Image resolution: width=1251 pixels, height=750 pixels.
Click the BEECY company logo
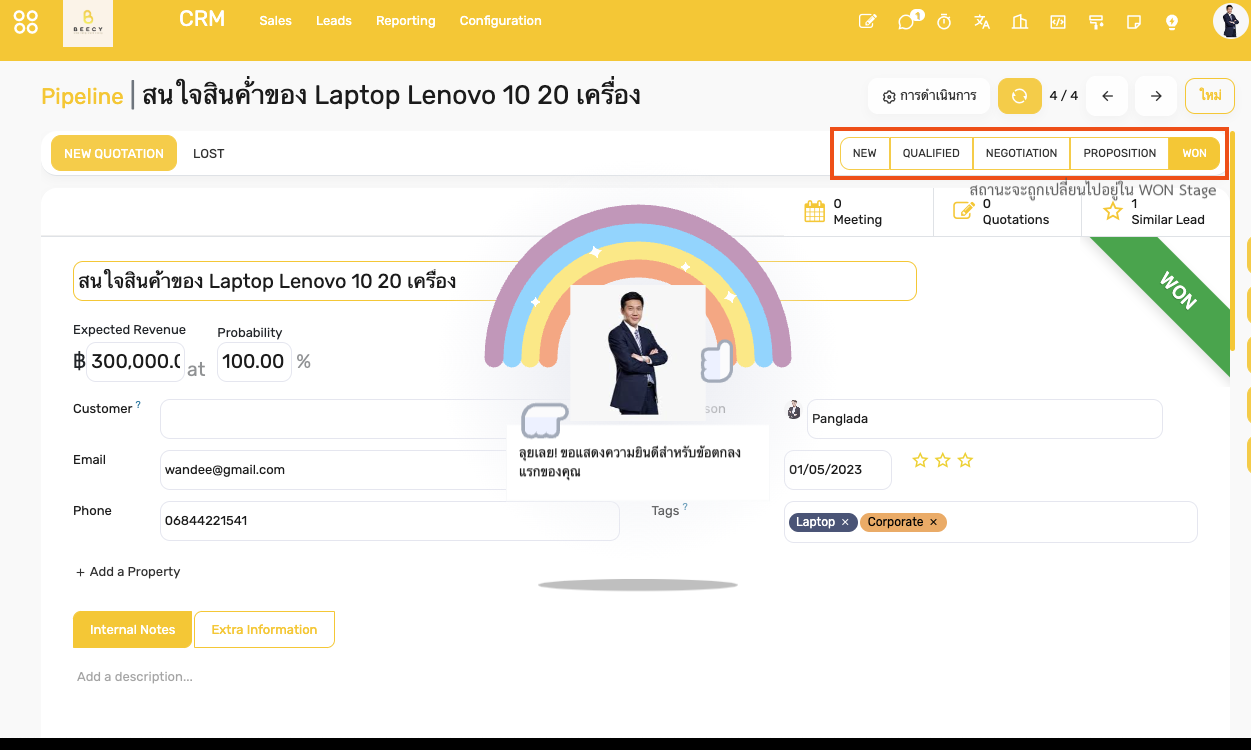click(88, 23)
